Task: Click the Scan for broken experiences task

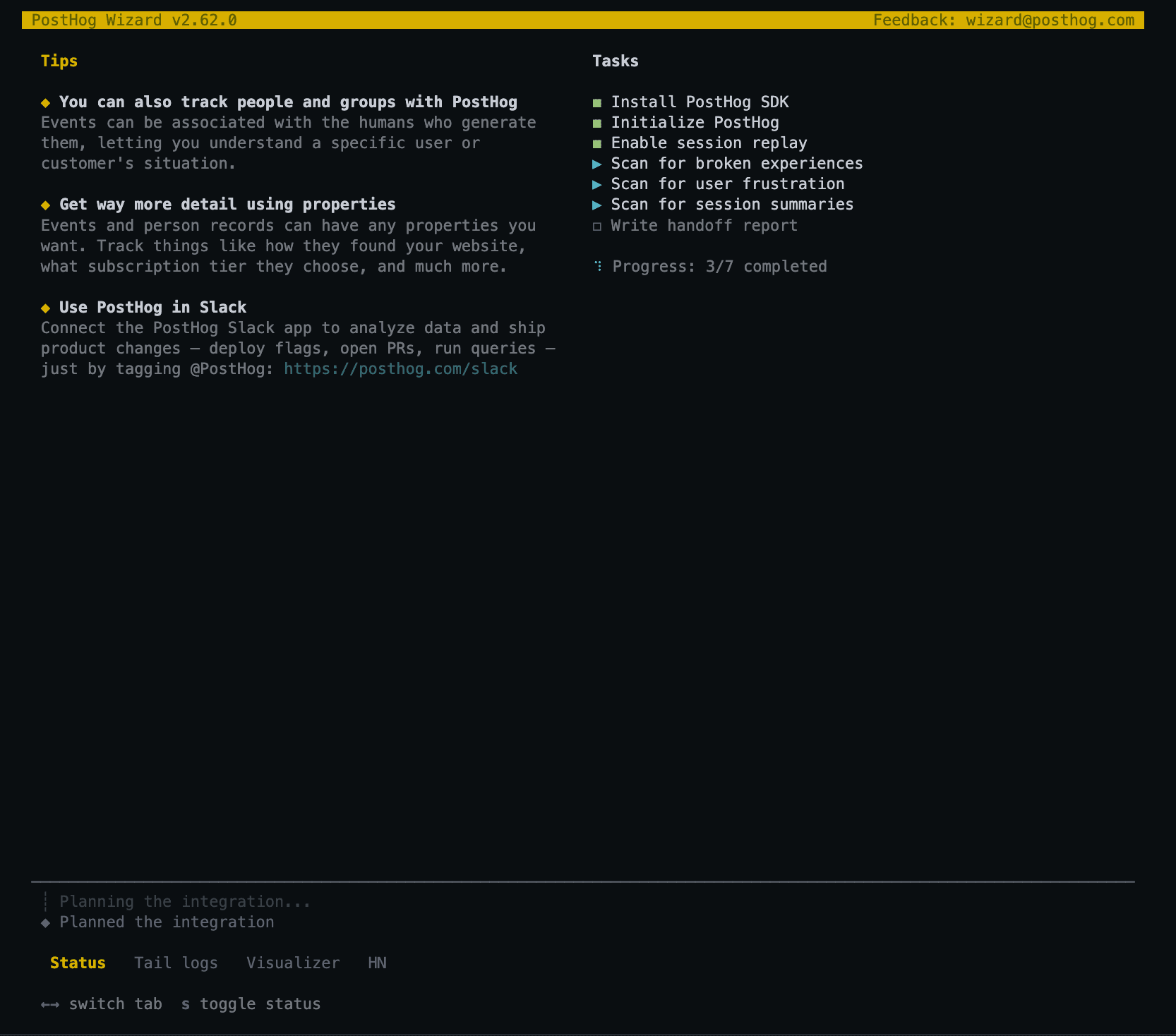Action: 737,164
